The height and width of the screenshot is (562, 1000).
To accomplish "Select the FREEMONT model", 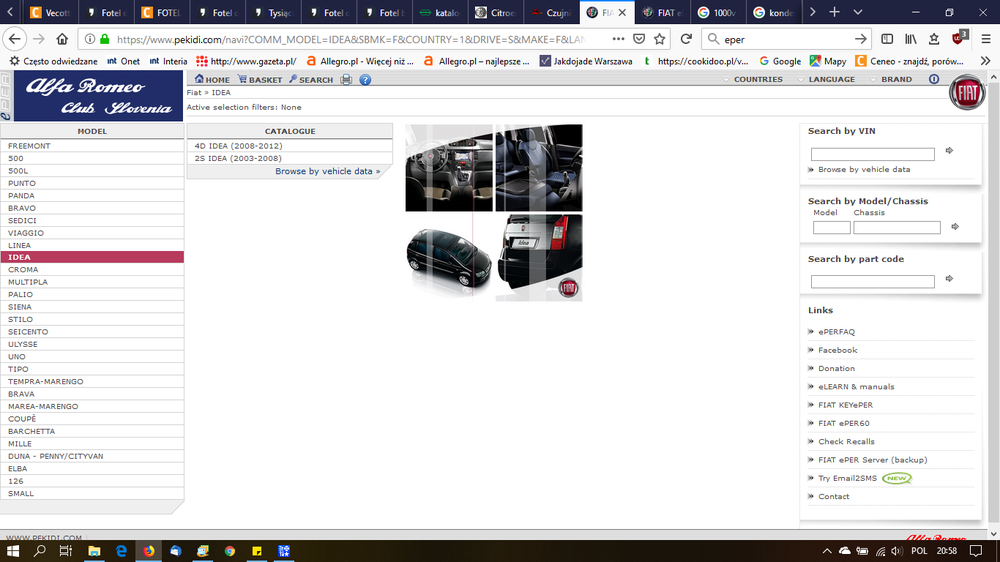I will (x=92, y=146).
